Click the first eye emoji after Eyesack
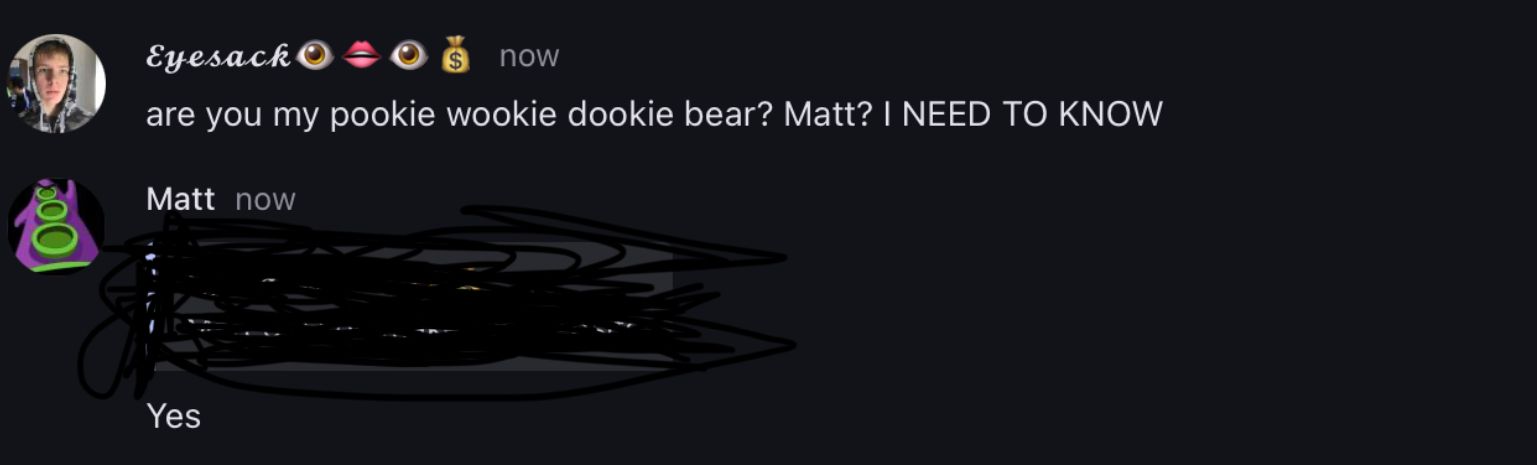The height and width of the screenshot is (465, 1537). pyautogui.click(x=316, y=56)
